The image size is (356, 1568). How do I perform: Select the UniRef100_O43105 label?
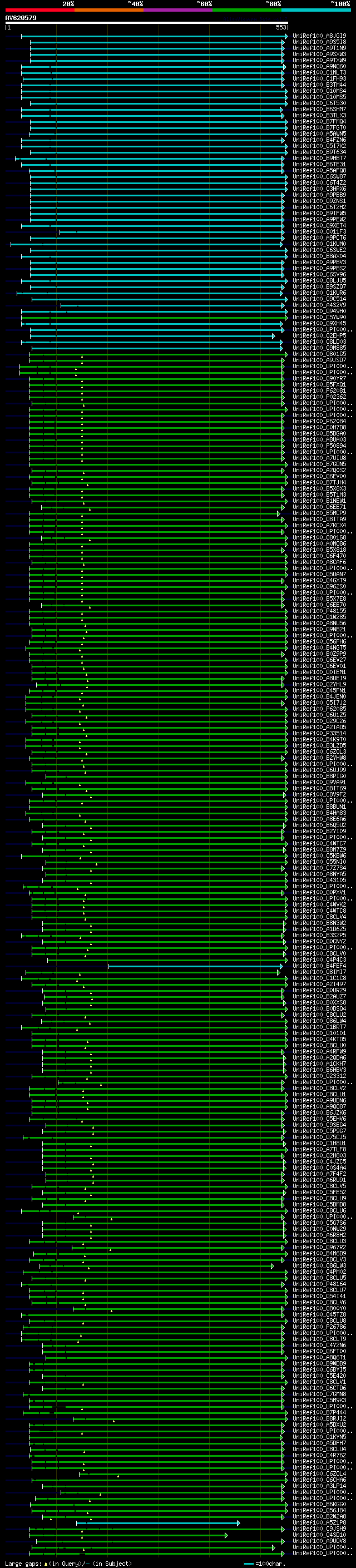[x=319, y=880]
